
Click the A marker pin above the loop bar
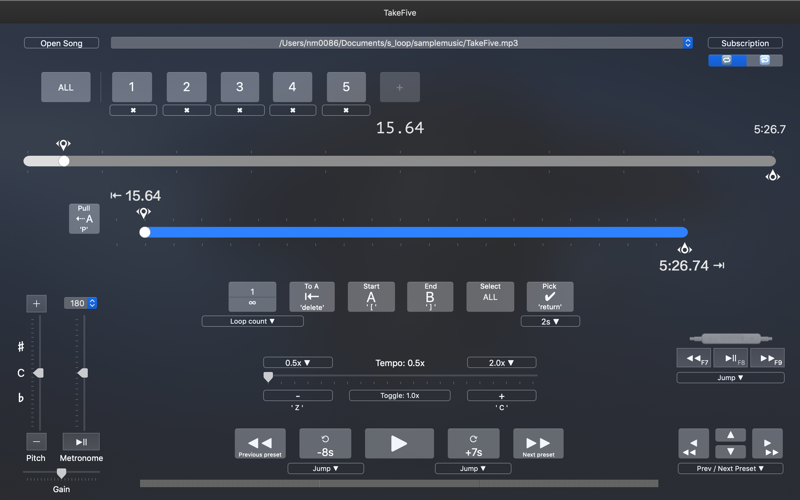tap(143, 213)
